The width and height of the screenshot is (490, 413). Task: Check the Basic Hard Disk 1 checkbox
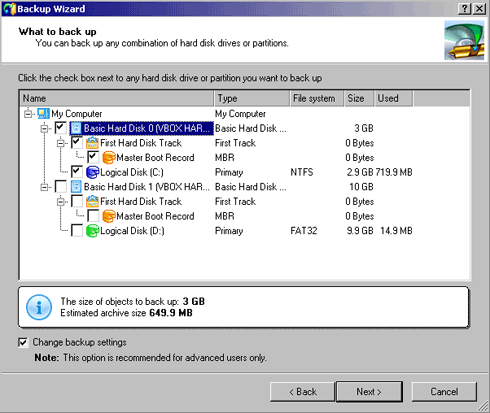click(x=61, y=187)
